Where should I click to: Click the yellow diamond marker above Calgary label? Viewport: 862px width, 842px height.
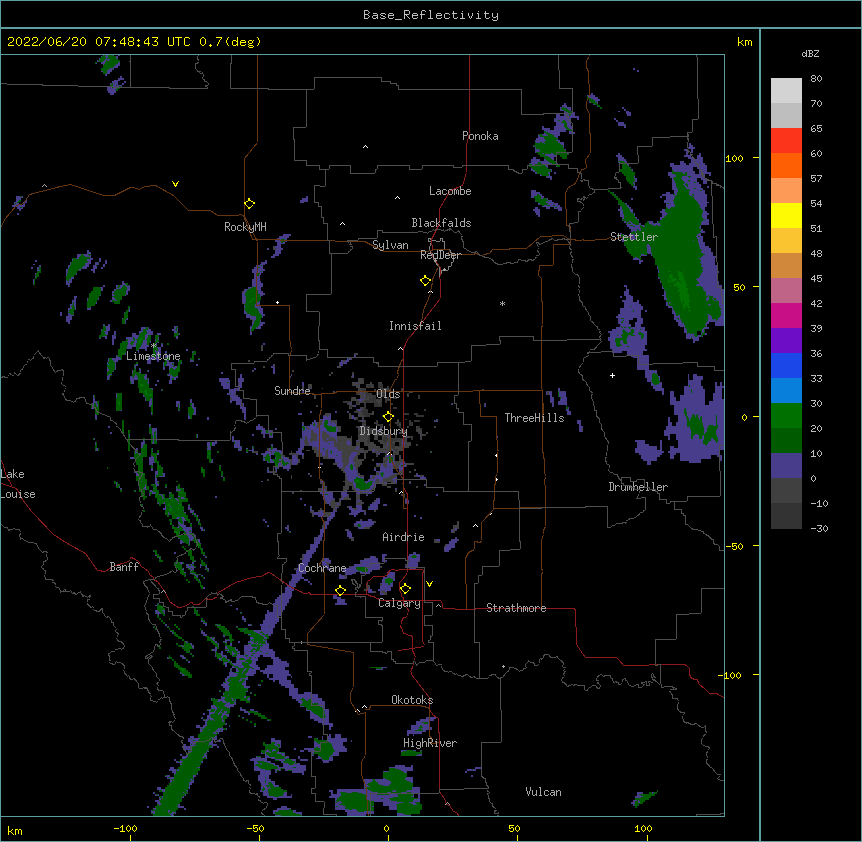click(405, 589)
